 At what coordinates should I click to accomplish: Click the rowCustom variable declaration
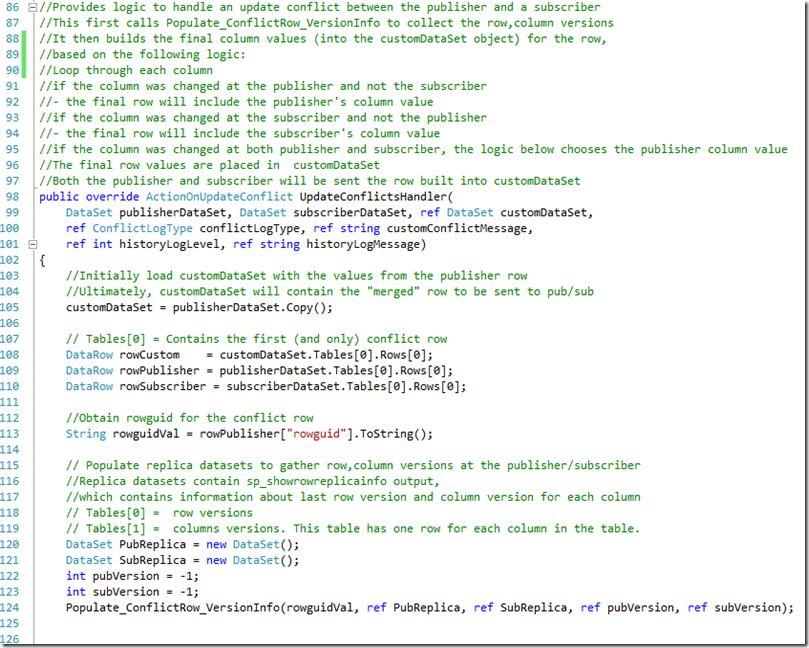pos(150,355)
